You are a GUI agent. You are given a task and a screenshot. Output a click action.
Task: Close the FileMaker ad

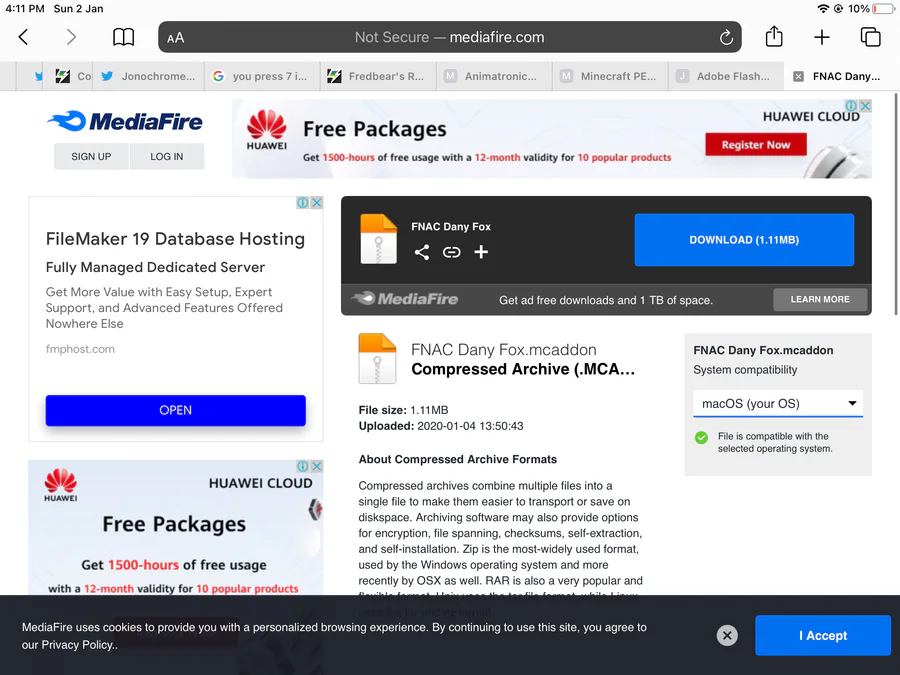[x=316, y=203]
